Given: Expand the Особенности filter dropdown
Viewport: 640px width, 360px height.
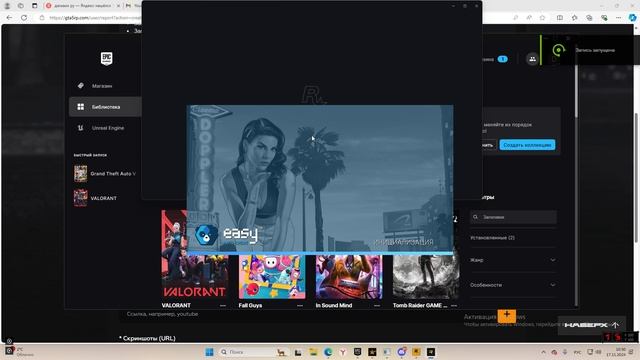Looking at the screenshot, I should (513, 285).
